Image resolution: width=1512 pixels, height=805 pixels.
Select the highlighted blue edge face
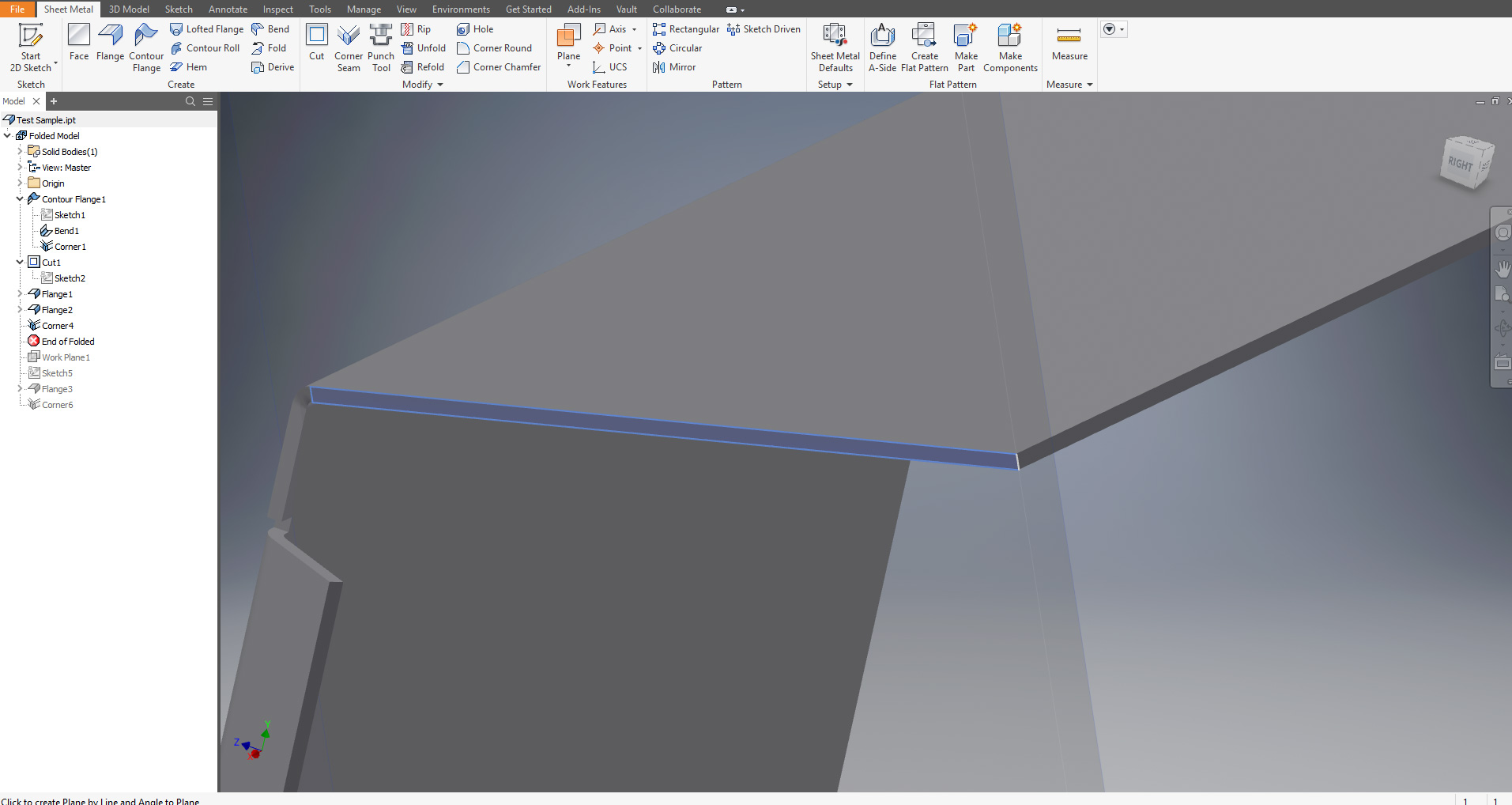[x=664, y=427]
